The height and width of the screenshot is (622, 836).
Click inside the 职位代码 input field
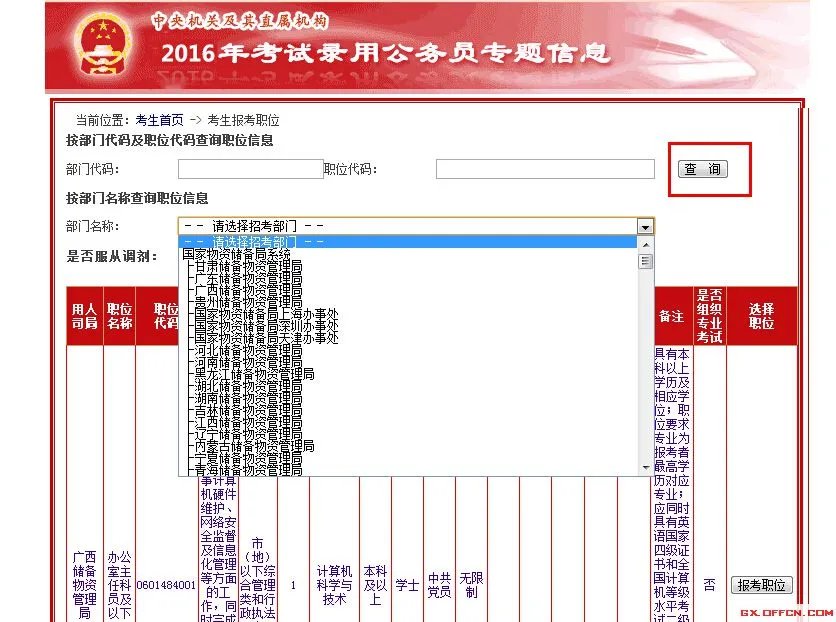pos(545,169)
